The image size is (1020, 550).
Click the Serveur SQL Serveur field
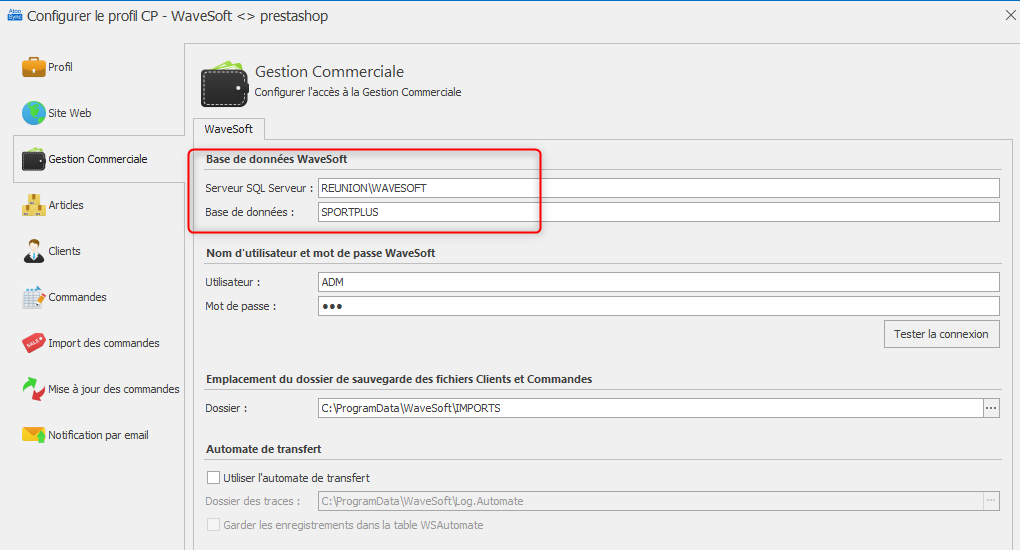(x=658, y=188)
